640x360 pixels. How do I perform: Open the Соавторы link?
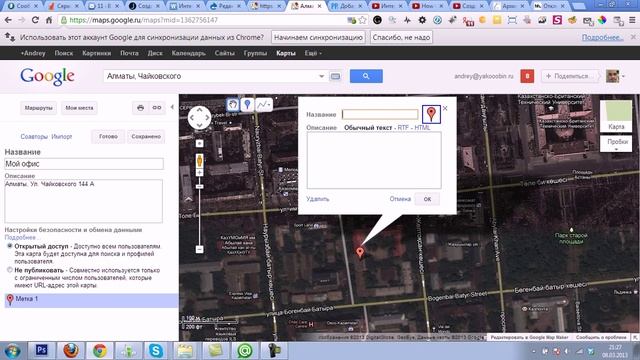(34, 136)
